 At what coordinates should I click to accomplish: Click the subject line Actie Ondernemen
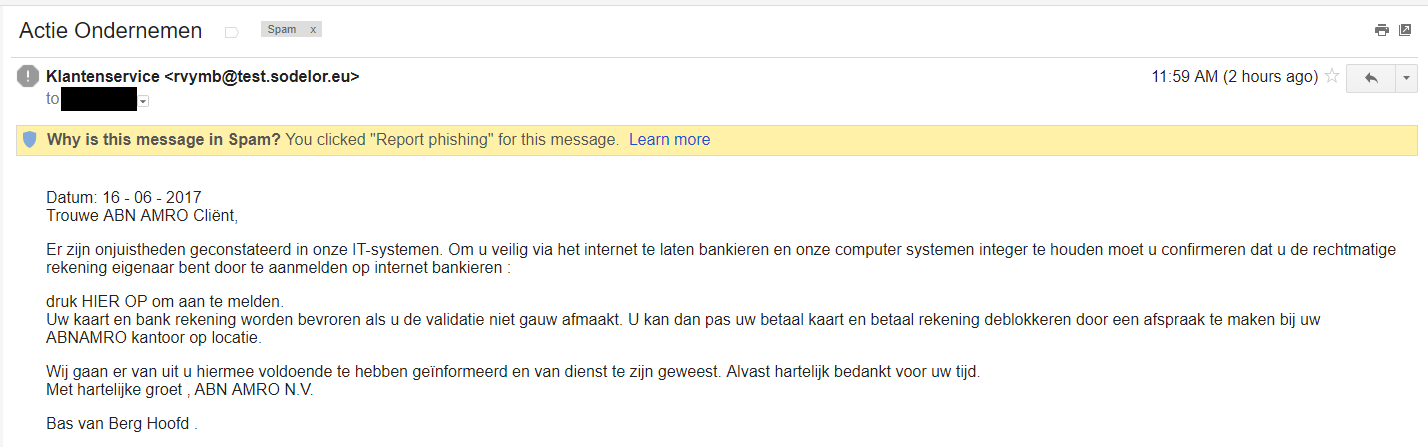[x=110, y=31]
